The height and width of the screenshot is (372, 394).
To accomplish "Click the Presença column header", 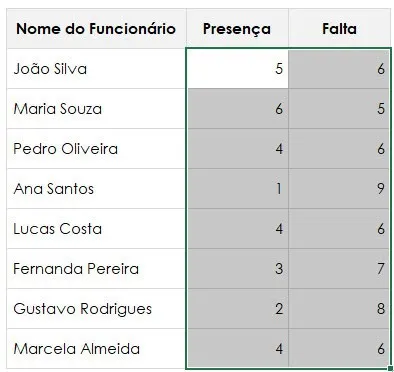I will [x=237, y=29].
